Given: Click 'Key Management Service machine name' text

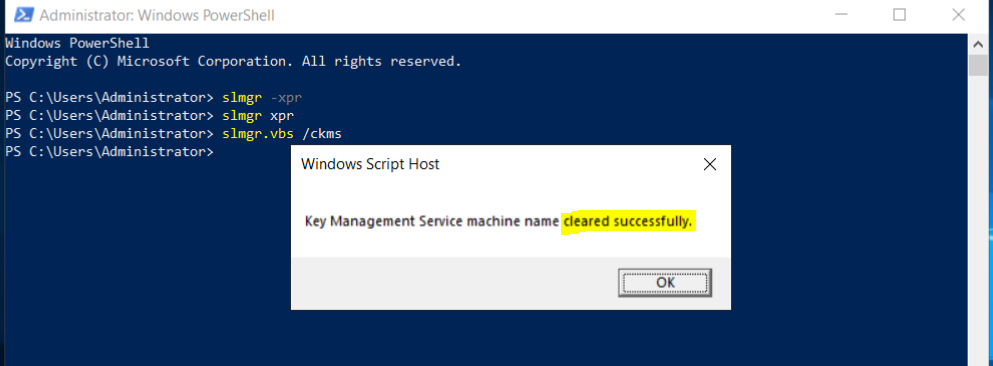Looking at the screenshot, I should [x=432, y=222].
